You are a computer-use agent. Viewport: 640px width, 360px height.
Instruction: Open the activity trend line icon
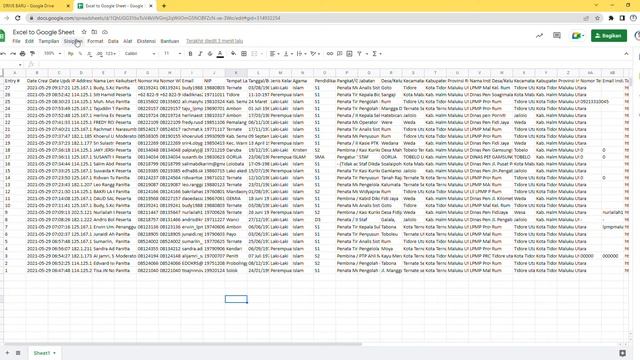539,36
